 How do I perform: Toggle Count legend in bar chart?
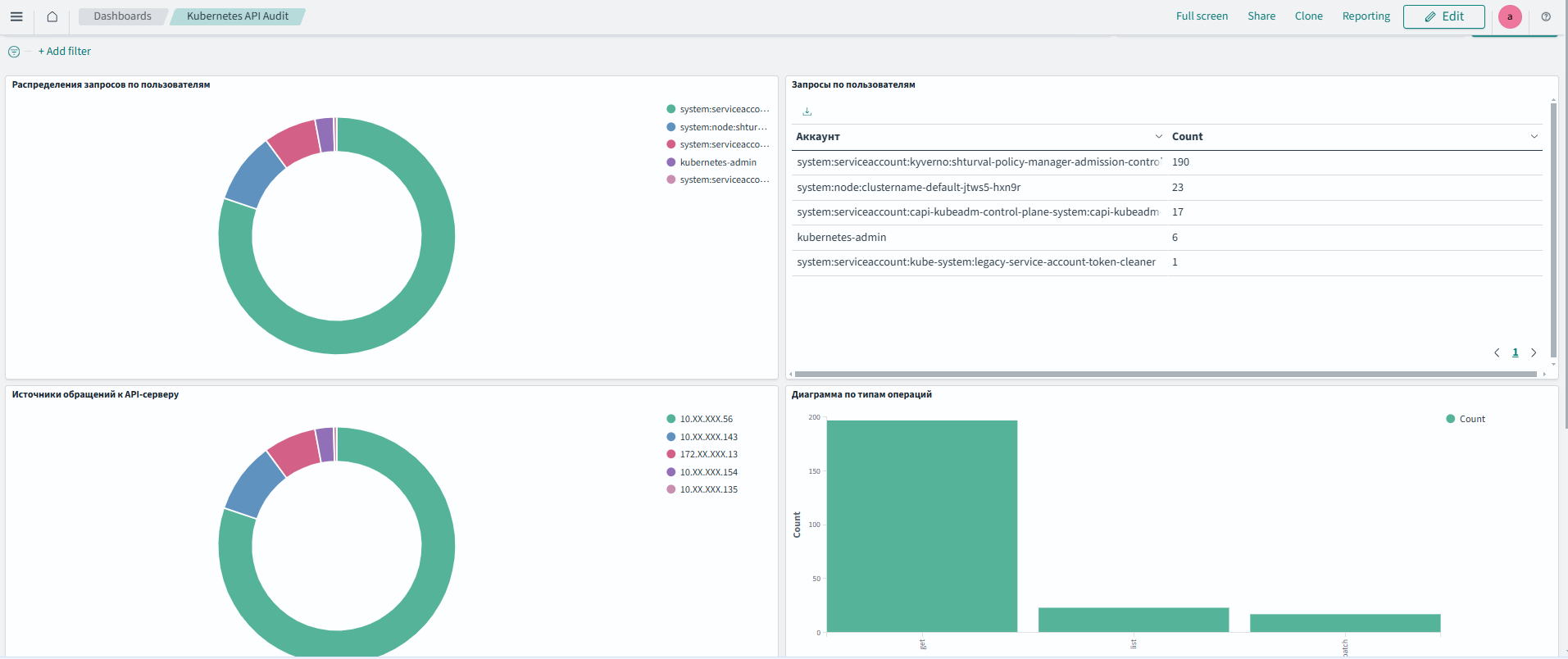point(1471,419)
